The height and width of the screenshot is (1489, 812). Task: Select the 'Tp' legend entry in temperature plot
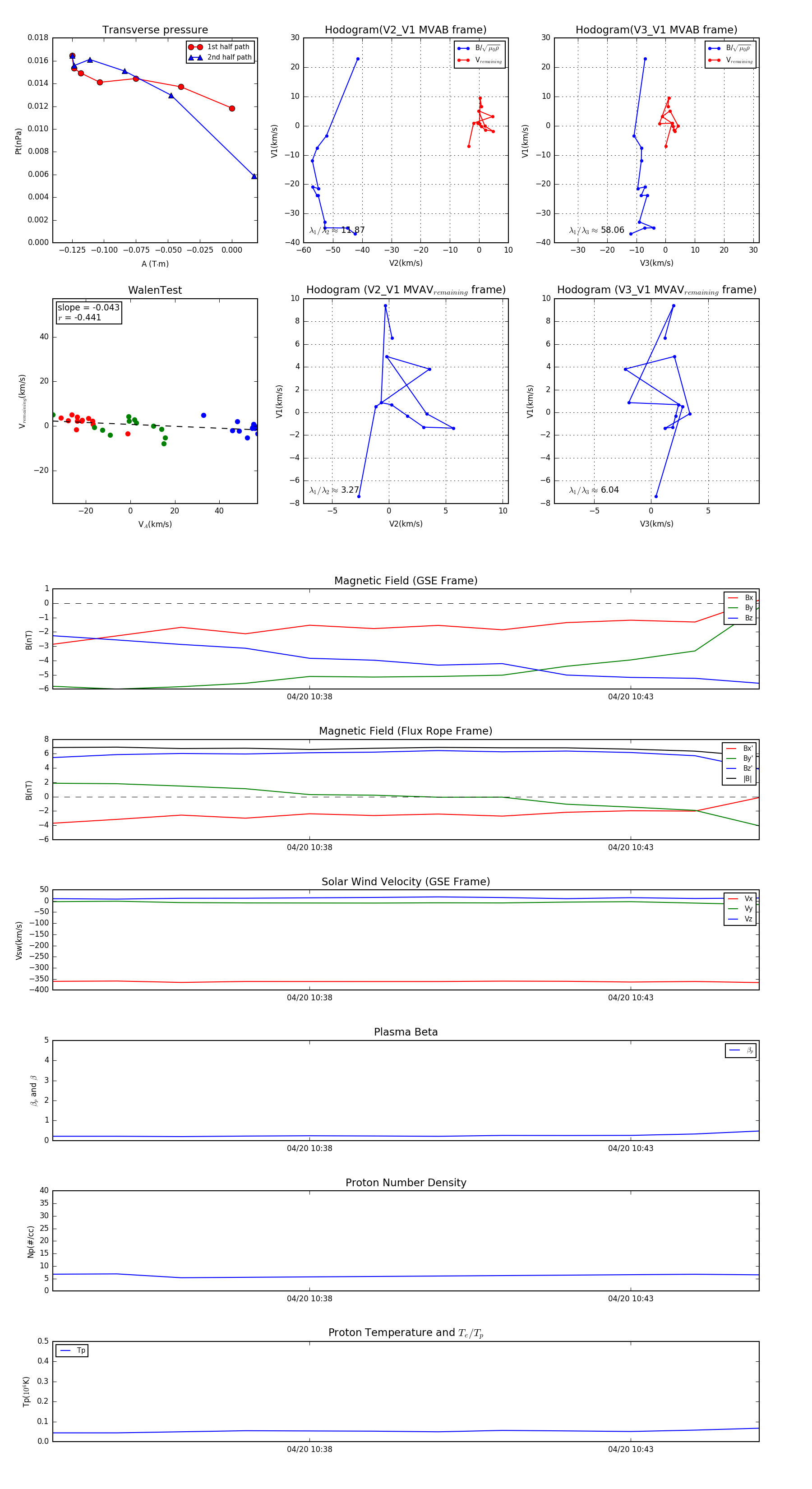72,1351
